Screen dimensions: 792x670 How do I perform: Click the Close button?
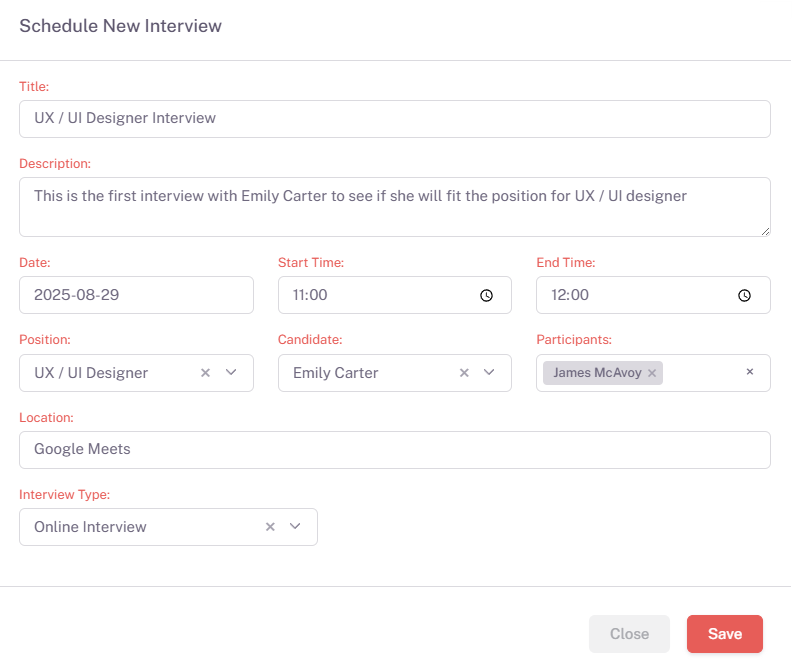tap(629, 634)
